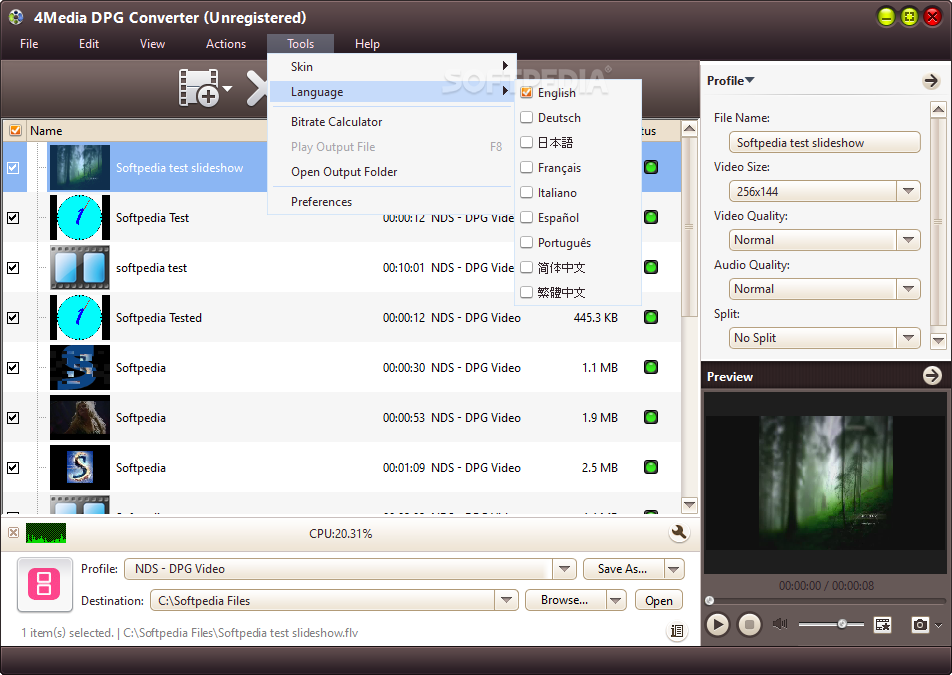Open the Browse dropdown arrow
The width and height of the screenshot is (952, 675).
click(616, 600)
